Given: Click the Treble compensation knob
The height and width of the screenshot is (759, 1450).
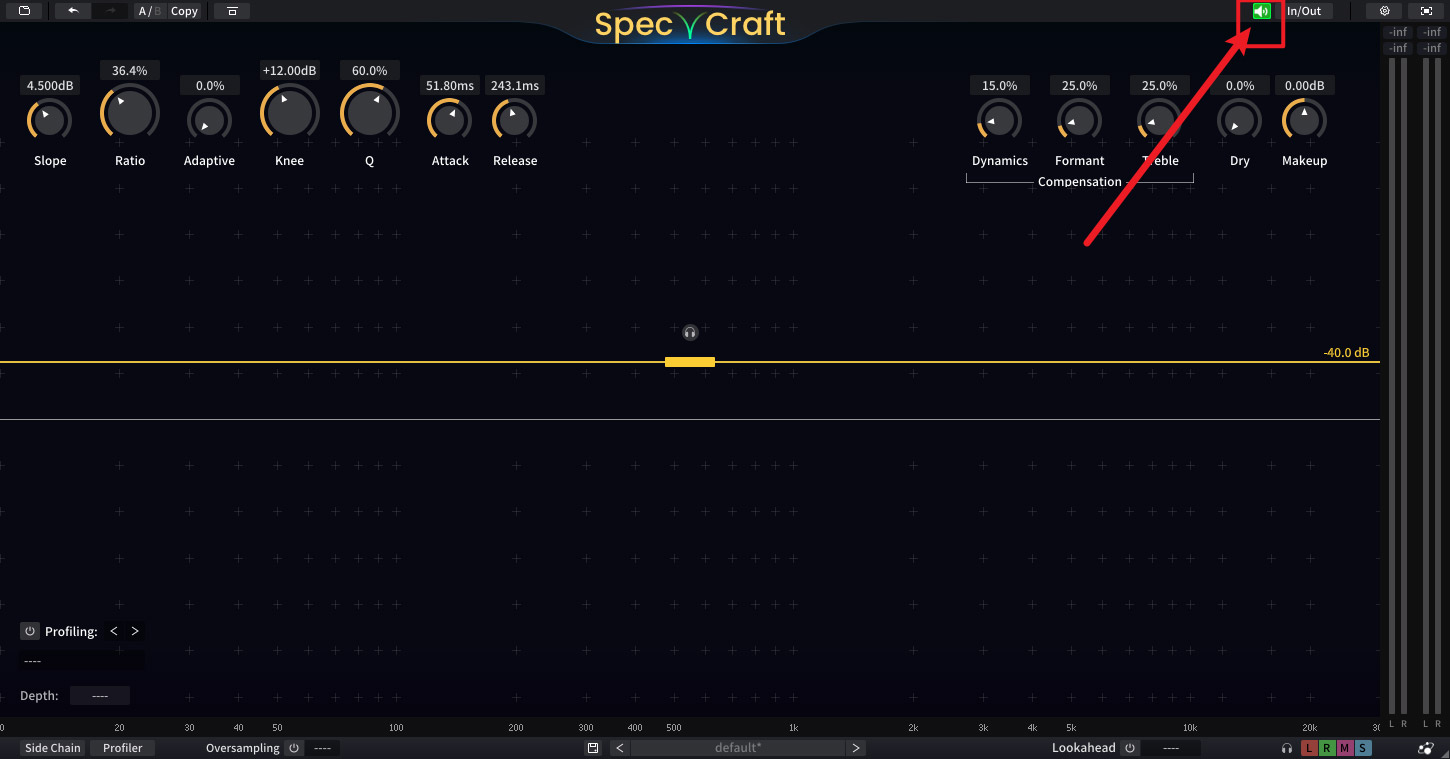Looking at the screenshot, I should tap(1160, 121).
